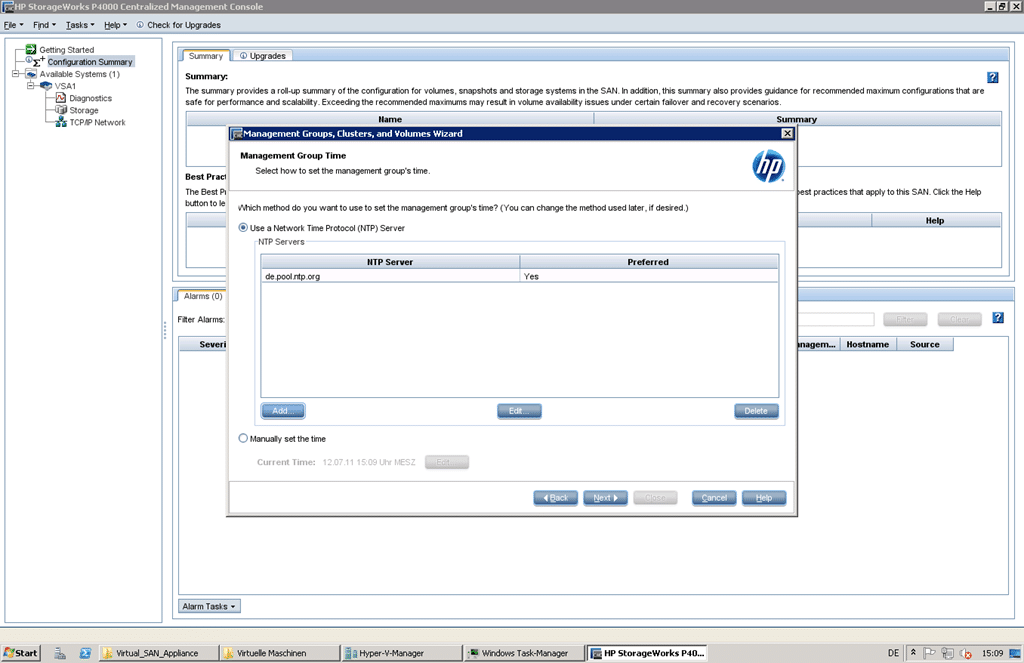This screenshot has width=1024, height=663.
Task: Click the volume tray icon with red mark
Action: [x=966, y=653]
